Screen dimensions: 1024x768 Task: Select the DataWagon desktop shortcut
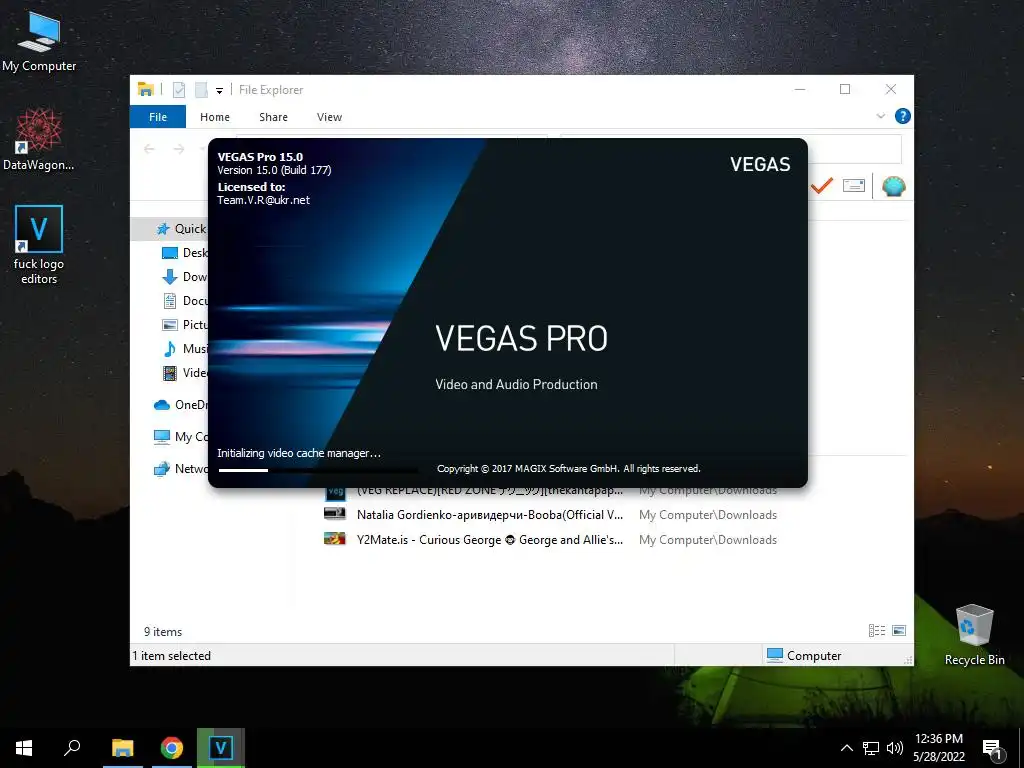(x=39, y=140)
